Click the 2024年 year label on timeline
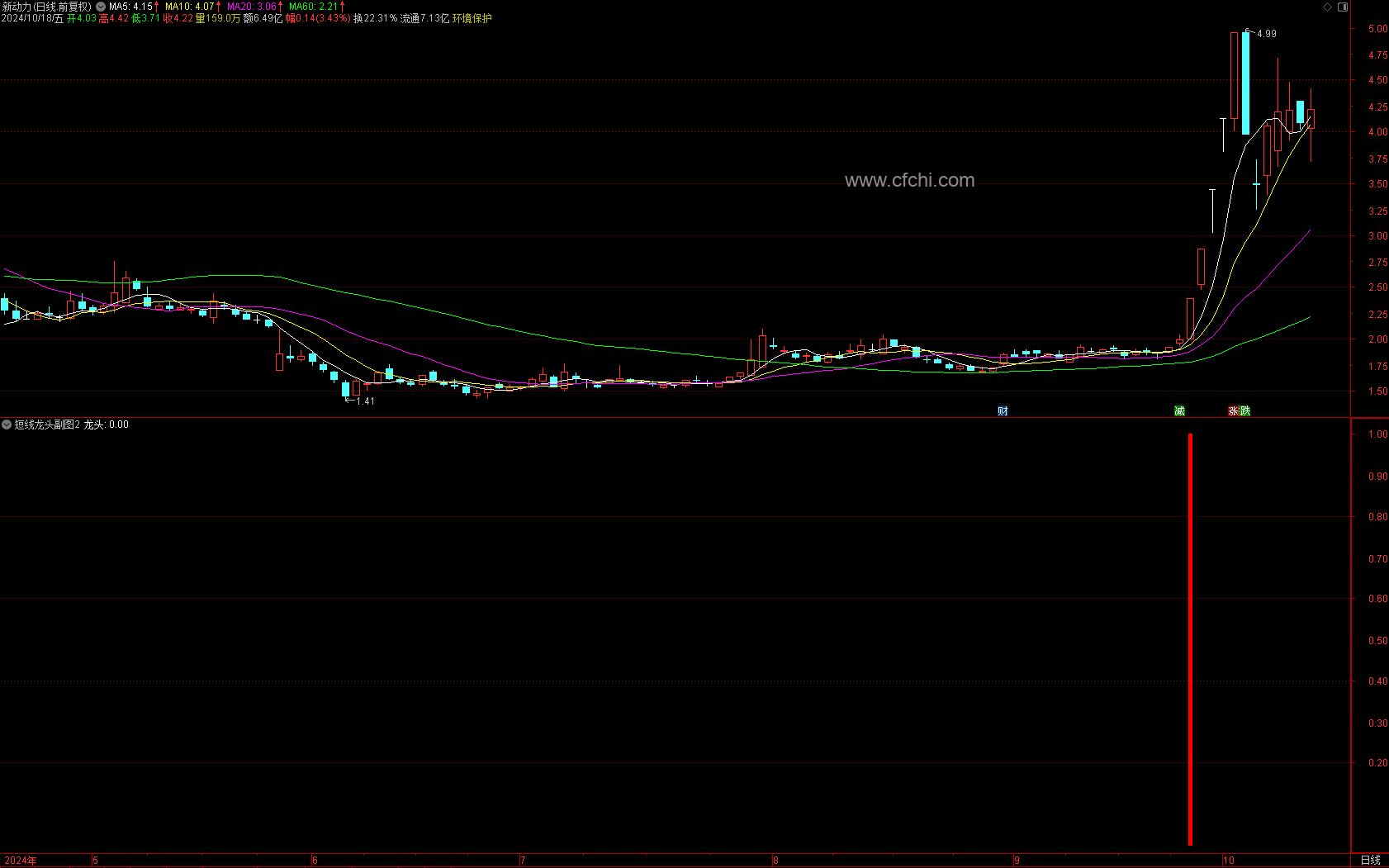This screenshot has height=868, width=1389. tap(21, 861)
